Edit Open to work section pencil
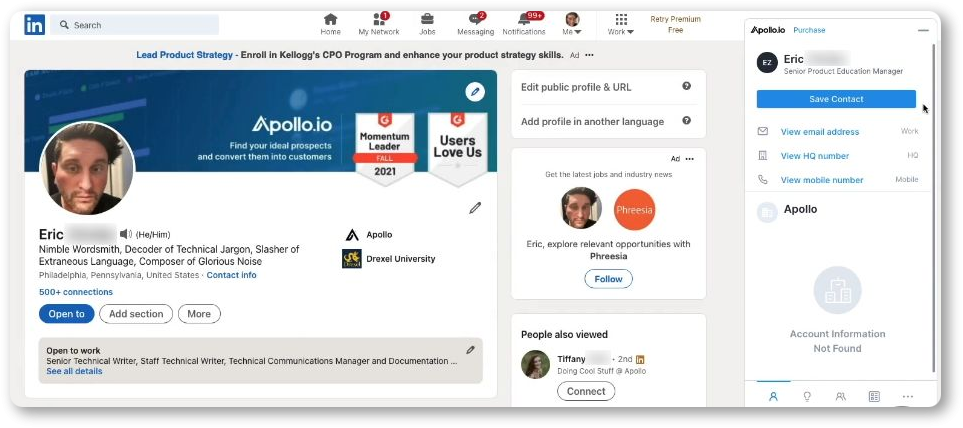This screenshot has height=428, width=963. coord(470,350)
